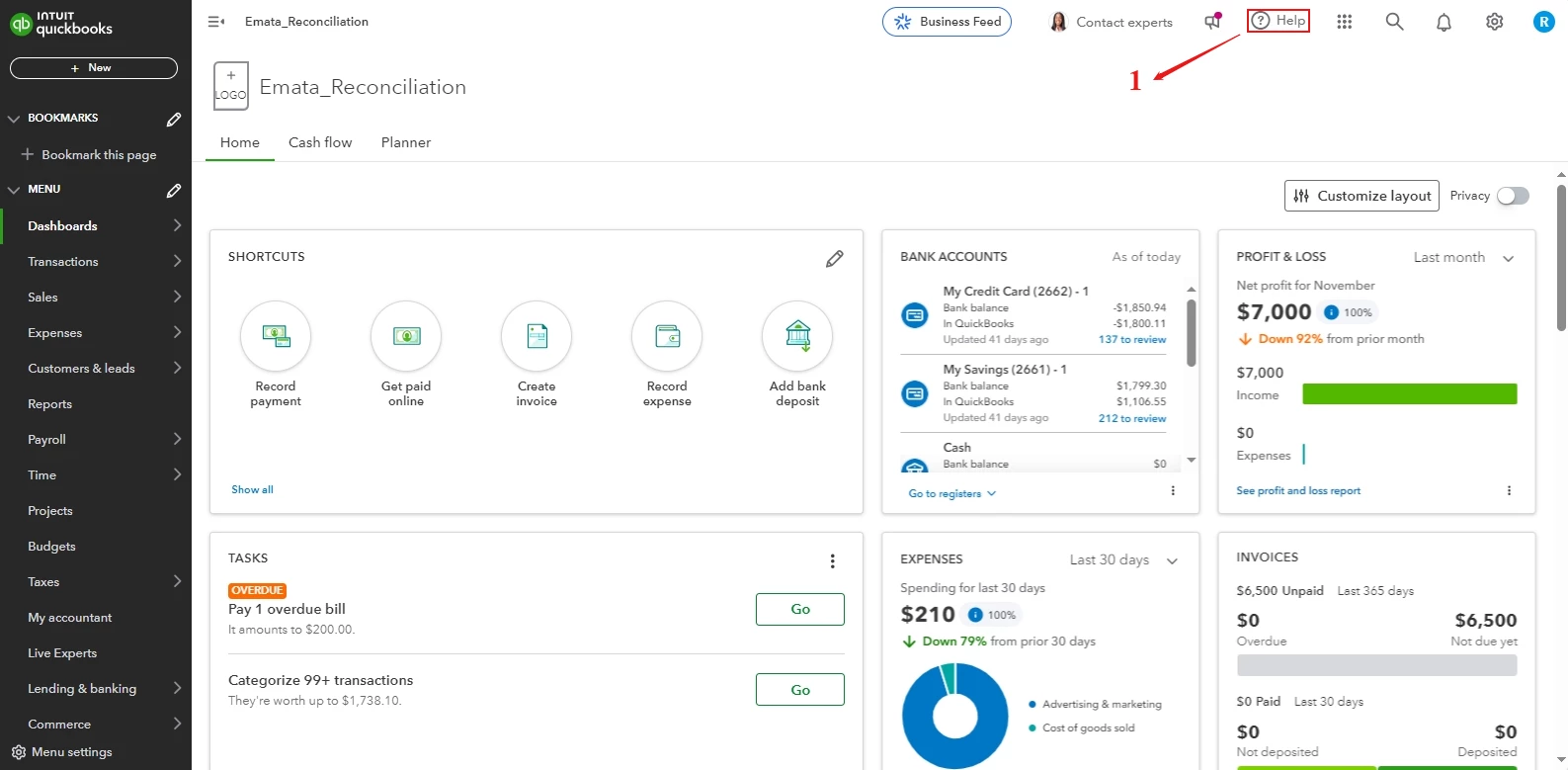Viewport: 1568px width, 770px height.
Task: Click the QuickBooks logo
Action: [x=61, y=23]
